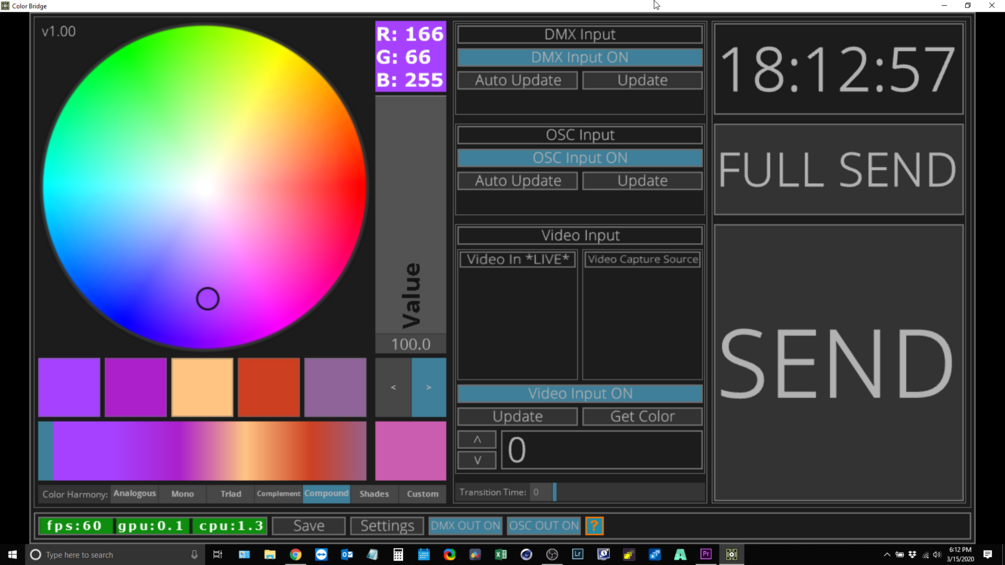Click the Value 100.0 number field
The height and width of the screenshot is (565, 1005).
[x=411, y=344]
